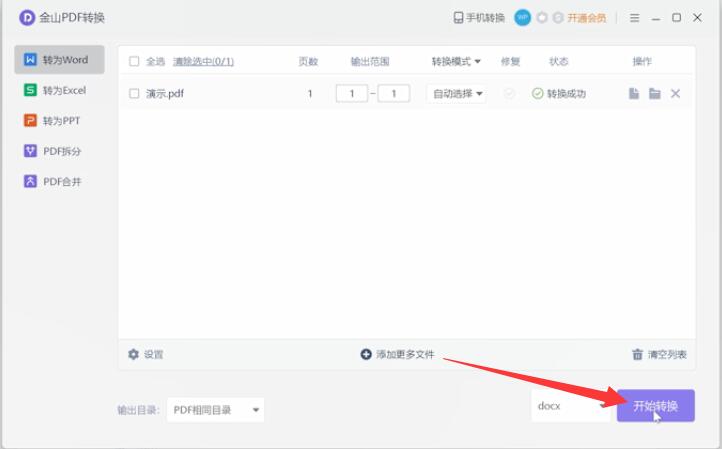Click the green Excel sidebar icon
This screenshot has width=722, height=449.
(30, 90)
